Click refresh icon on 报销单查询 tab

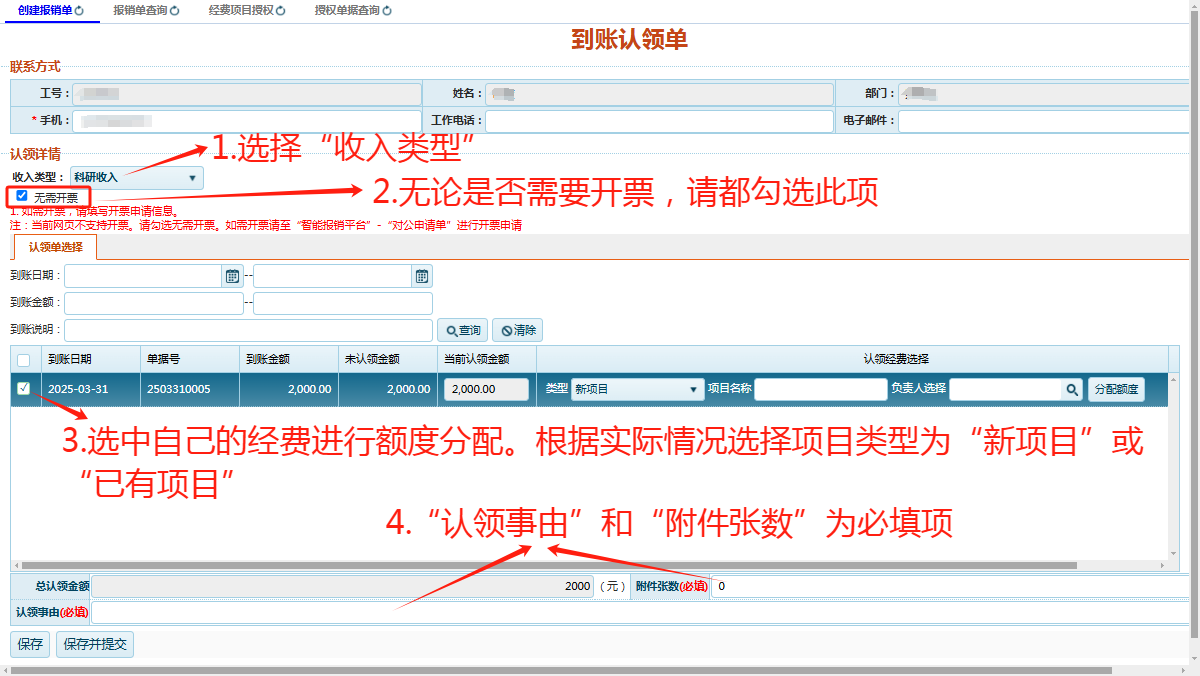click(174, 11)
